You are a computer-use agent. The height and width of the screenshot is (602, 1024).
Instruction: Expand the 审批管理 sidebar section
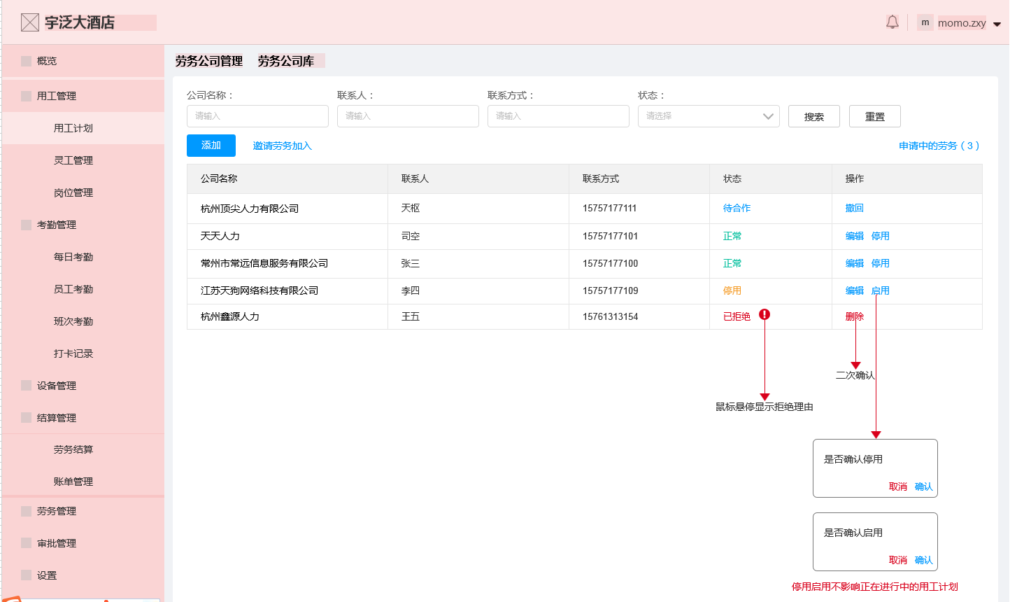coord(56,543)
